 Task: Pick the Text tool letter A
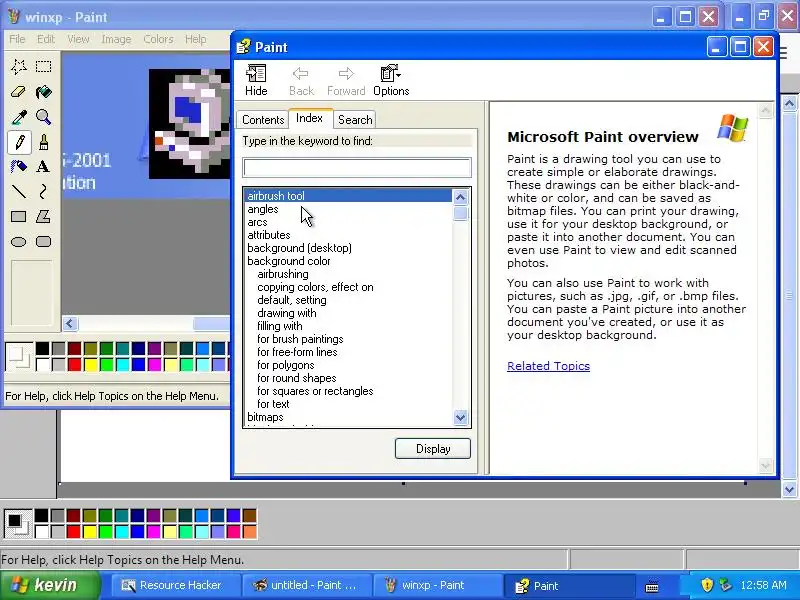(x=43, y=166)
